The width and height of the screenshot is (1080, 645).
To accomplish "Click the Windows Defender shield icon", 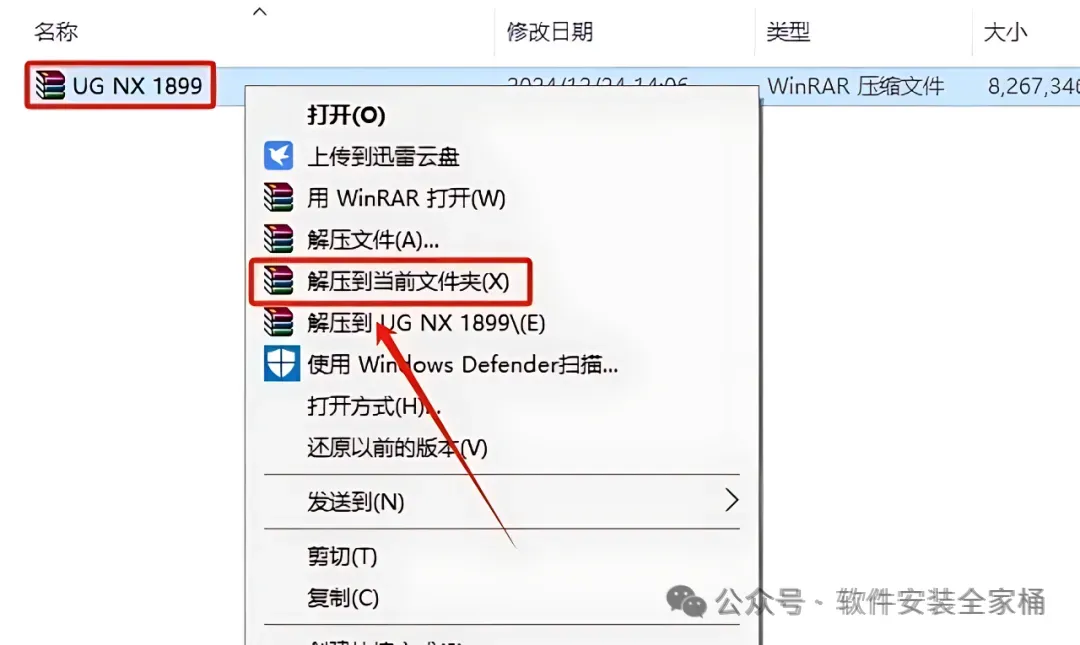I will coord(282,363).
